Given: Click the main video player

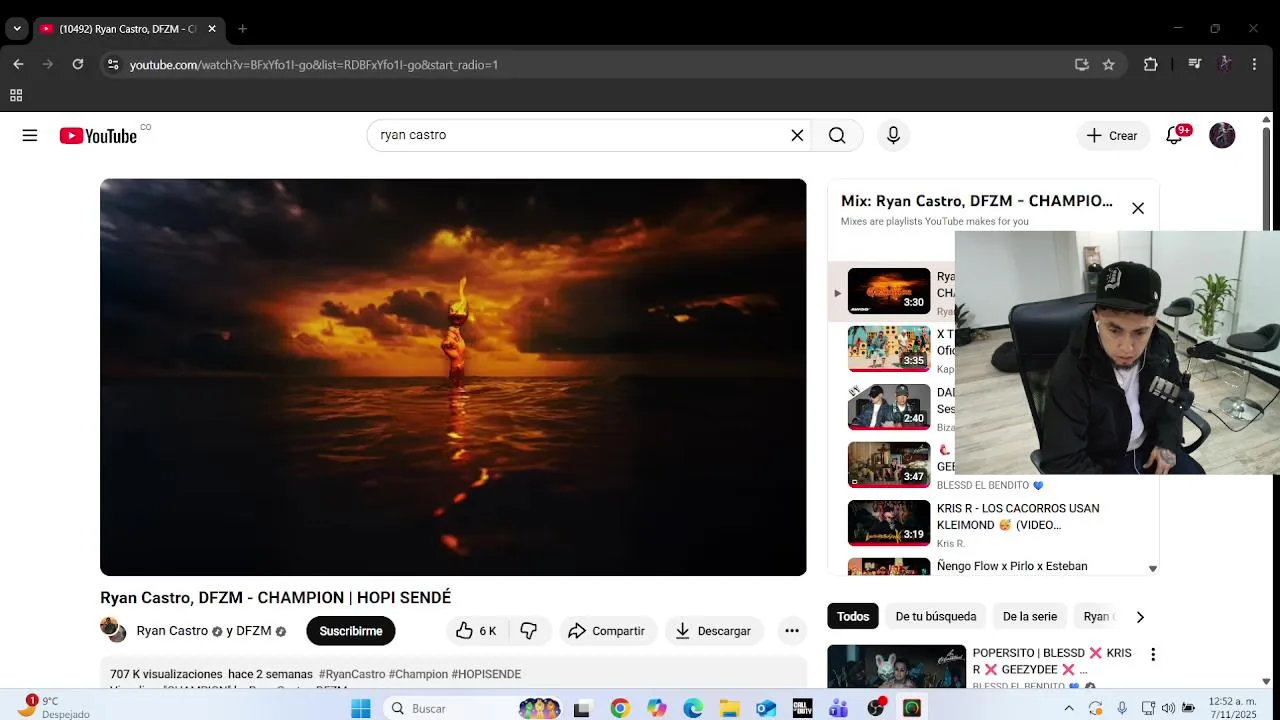Looking at the screenshot, I should click(x=453, y=377).
